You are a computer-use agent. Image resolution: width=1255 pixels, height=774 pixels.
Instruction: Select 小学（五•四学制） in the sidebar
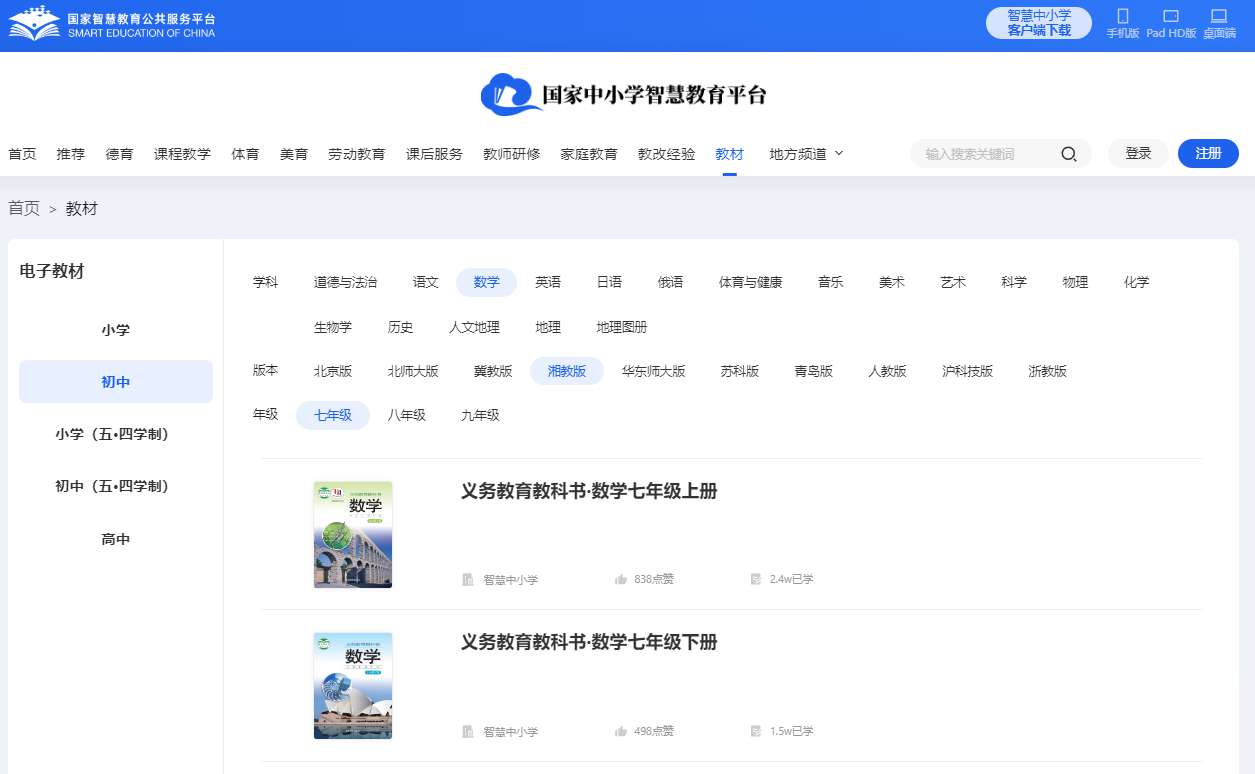[x=116, y=434]
